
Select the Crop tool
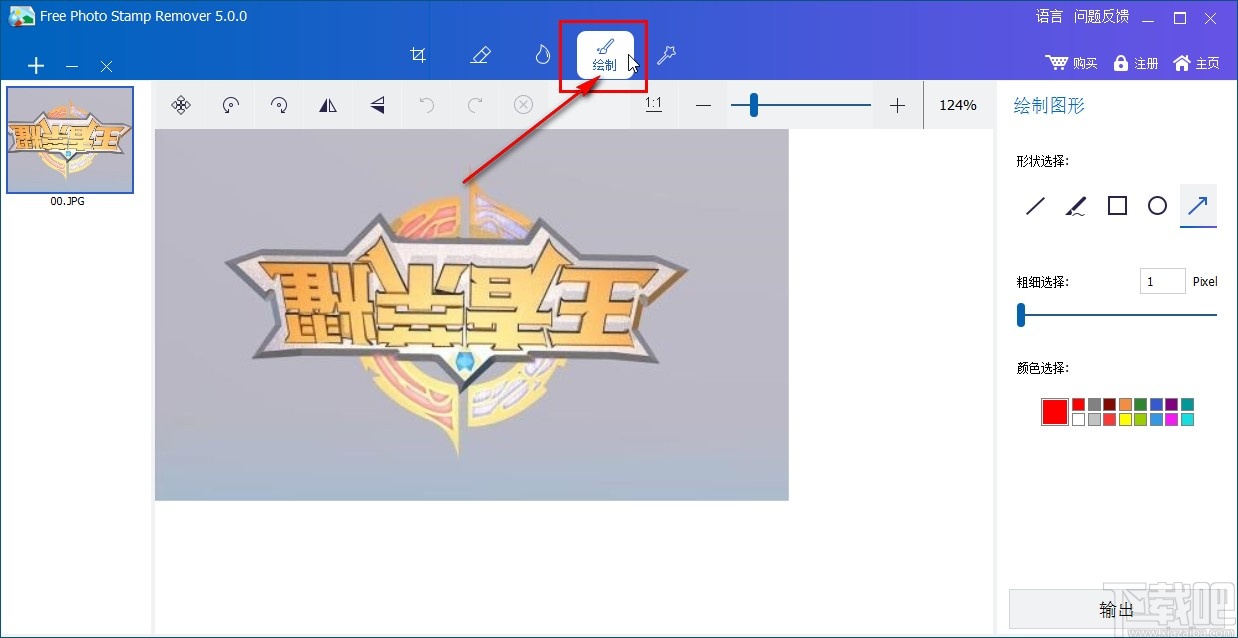(x=418, y=55)
